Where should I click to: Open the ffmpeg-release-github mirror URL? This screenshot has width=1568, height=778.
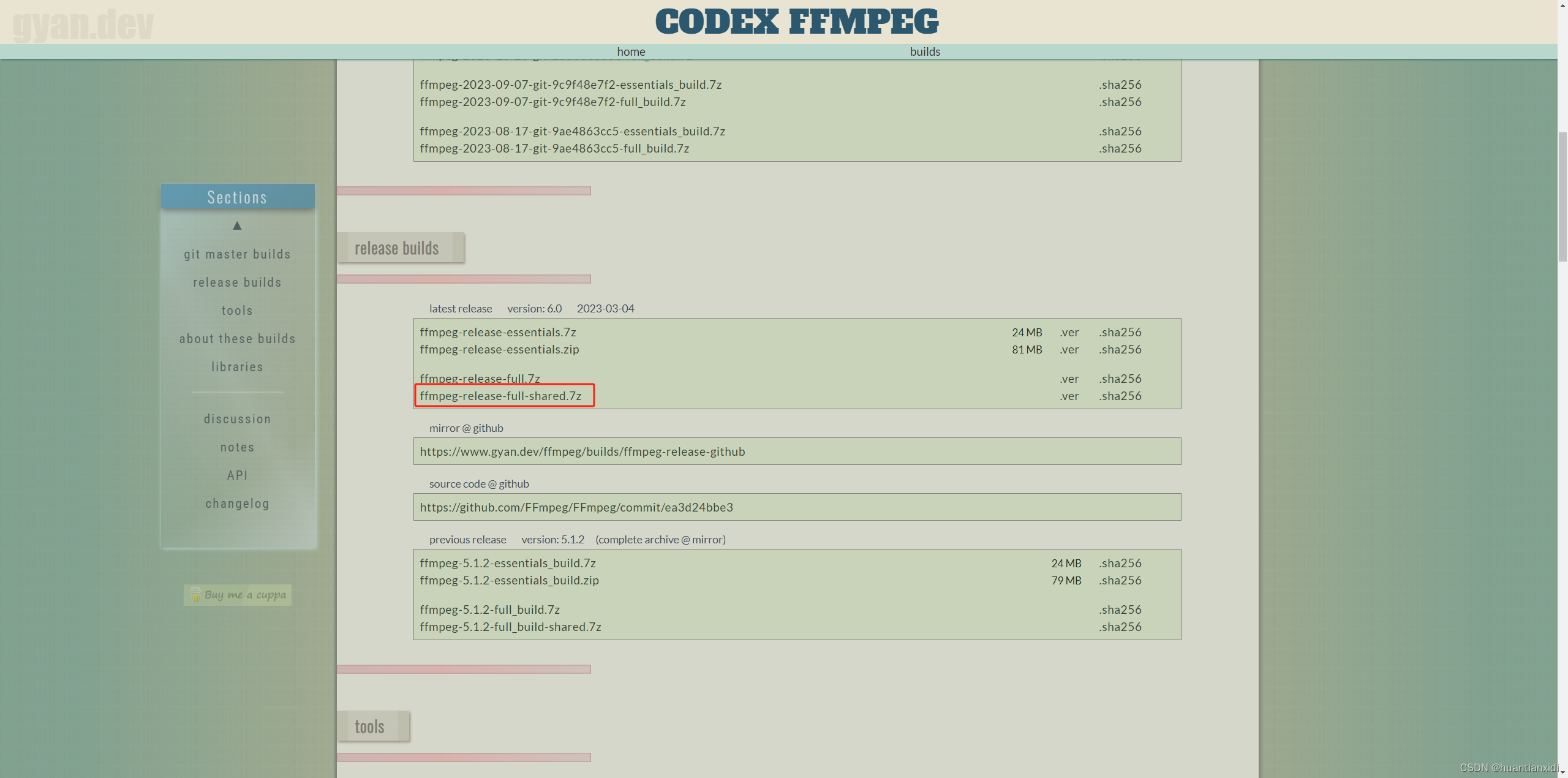pyautogui.click(x=582, y=451)
